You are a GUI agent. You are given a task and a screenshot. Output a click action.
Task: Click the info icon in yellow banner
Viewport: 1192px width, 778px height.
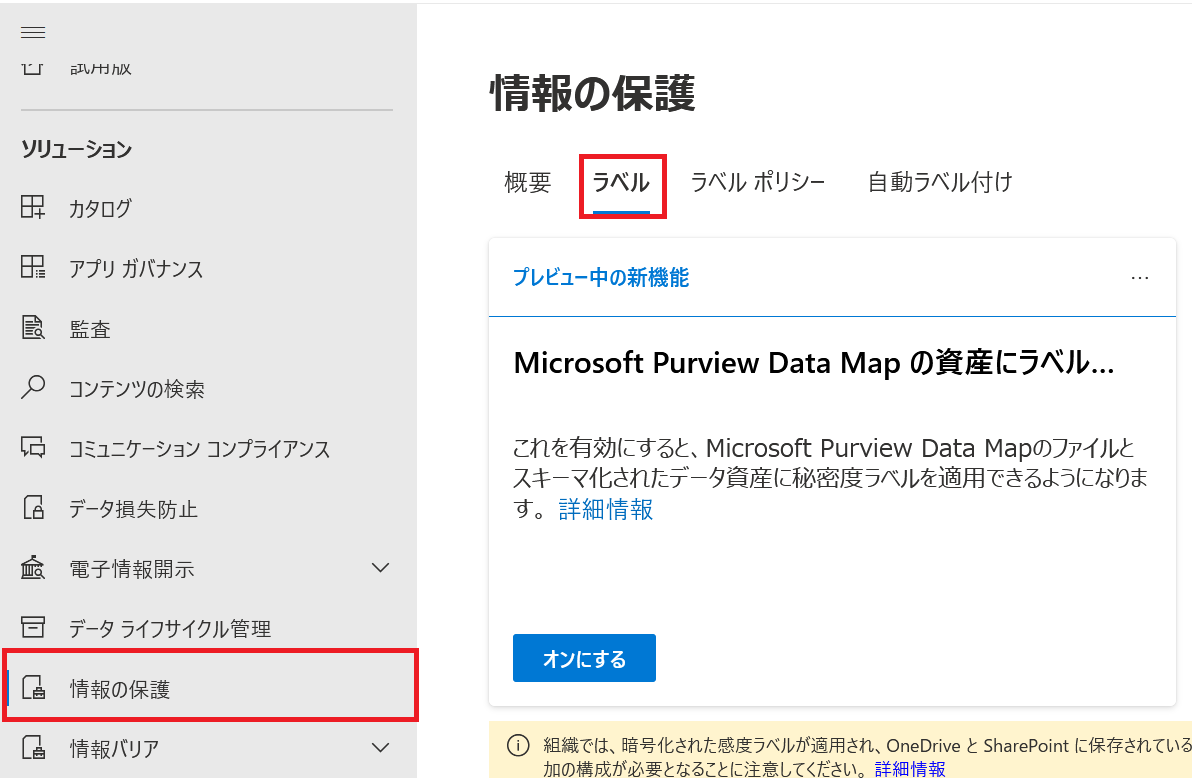tap(518, 746)
